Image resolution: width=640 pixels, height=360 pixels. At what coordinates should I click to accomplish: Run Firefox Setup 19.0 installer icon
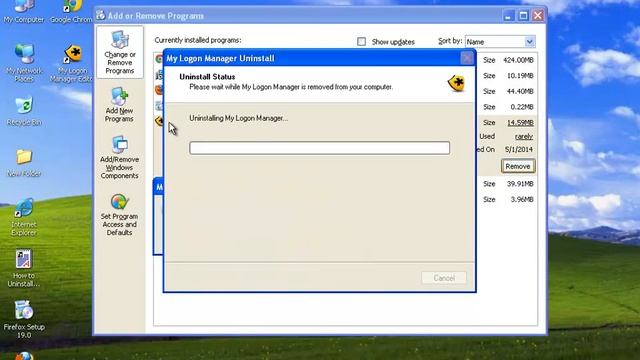click(24, 319)
